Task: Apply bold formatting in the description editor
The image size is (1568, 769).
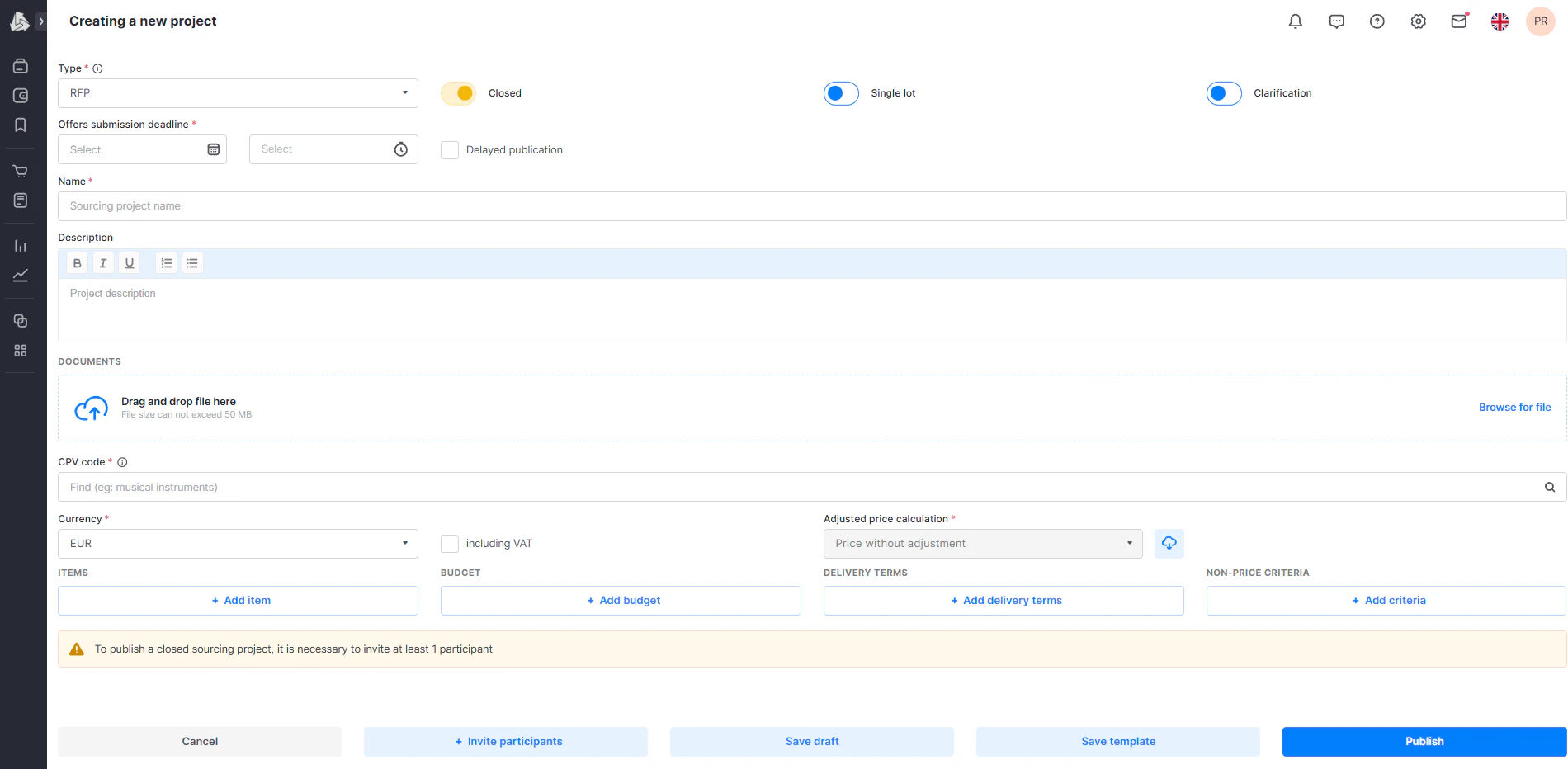Action: [77, 262]
